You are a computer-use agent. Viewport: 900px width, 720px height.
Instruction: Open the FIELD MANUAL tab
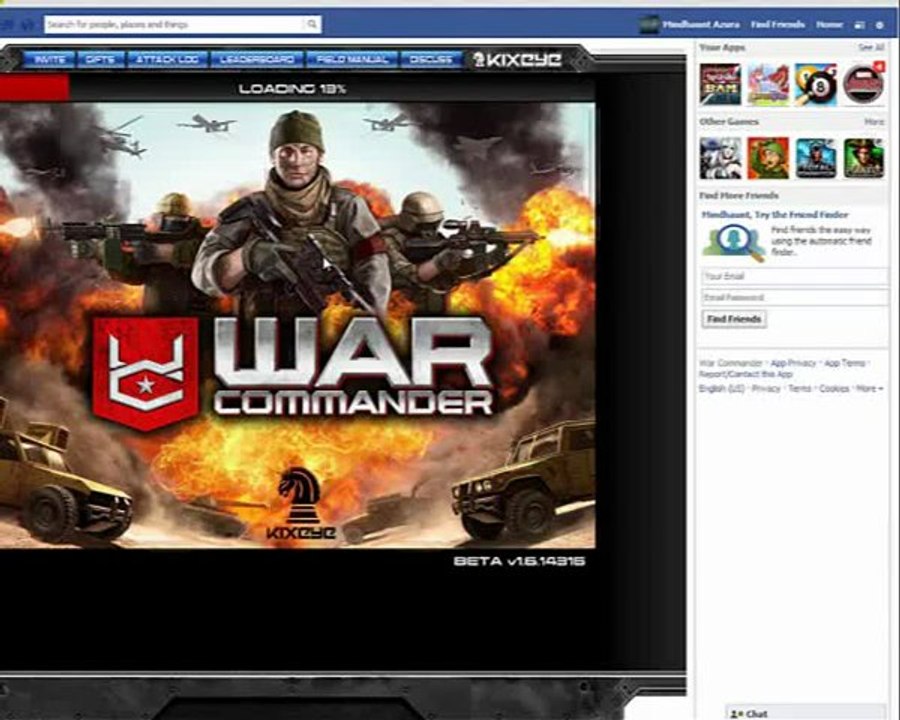click(x=352, y=59)
